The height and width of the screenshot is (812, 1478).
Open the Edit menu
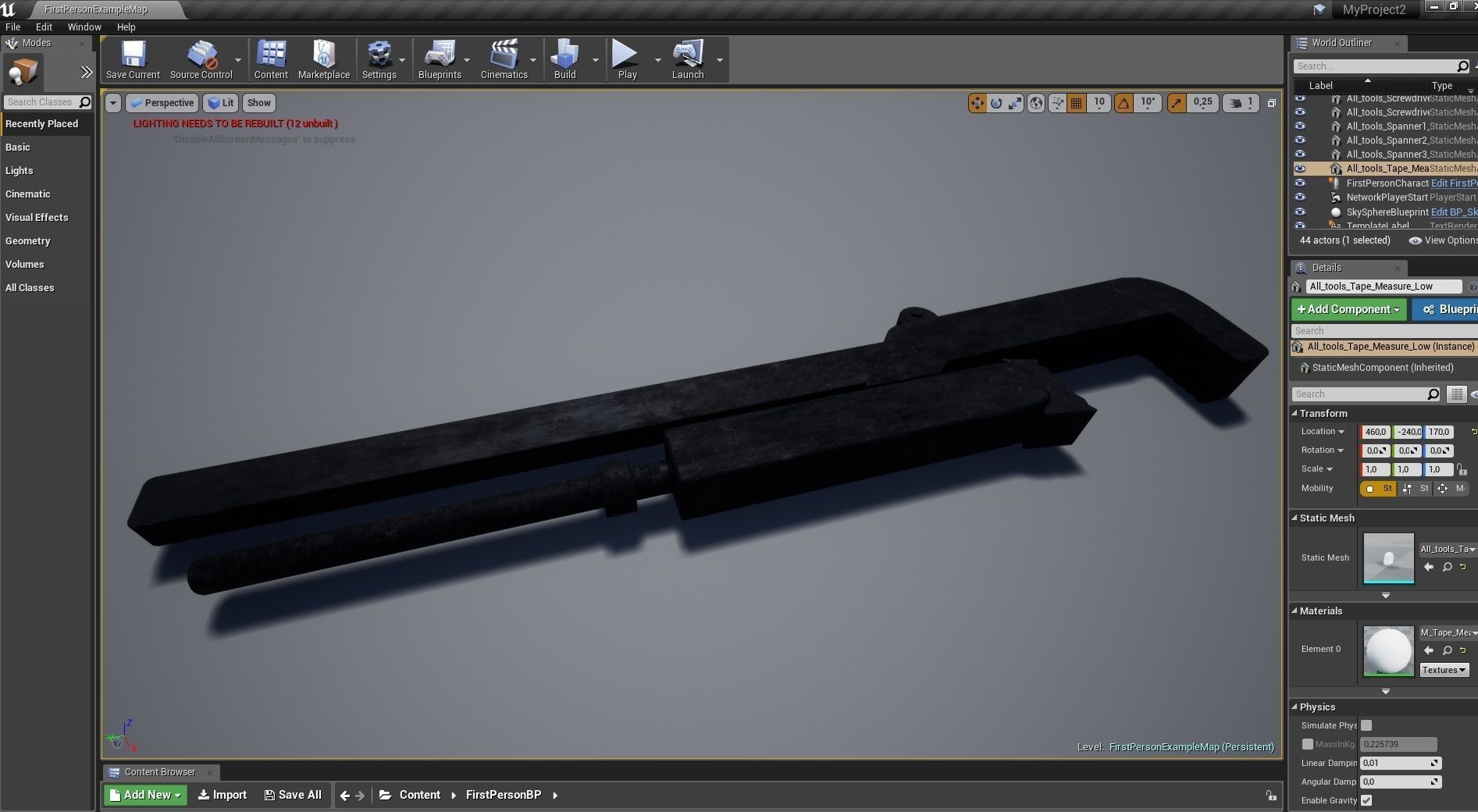(45, 27)
